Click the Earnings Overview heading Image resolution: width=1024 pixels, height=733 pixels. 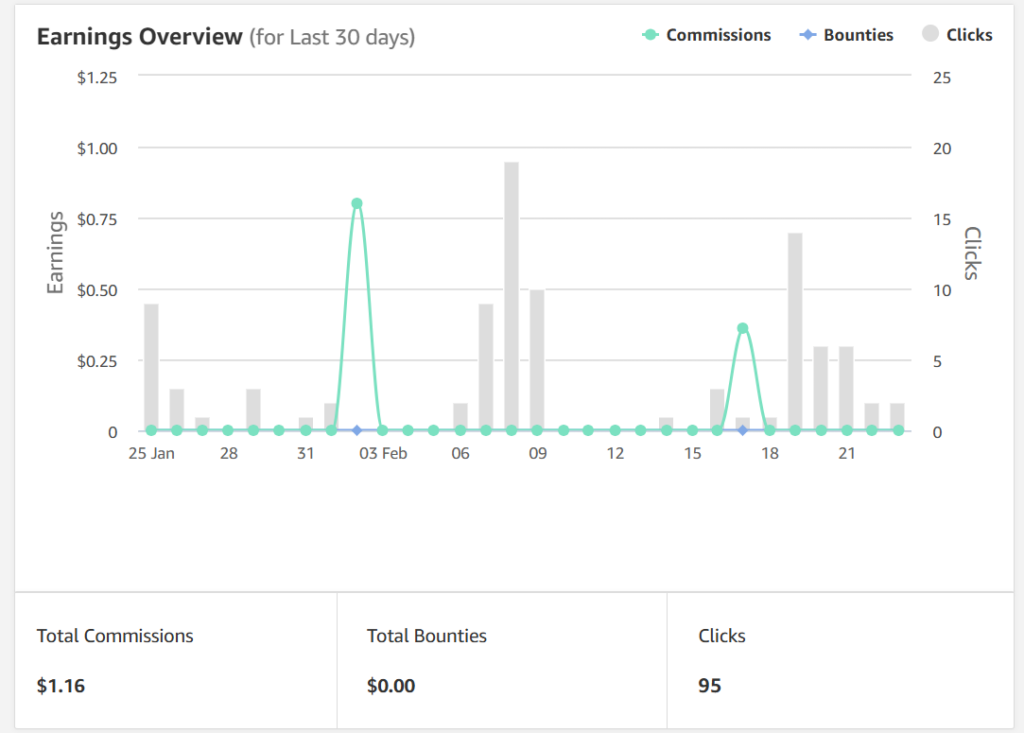(140, 37)
